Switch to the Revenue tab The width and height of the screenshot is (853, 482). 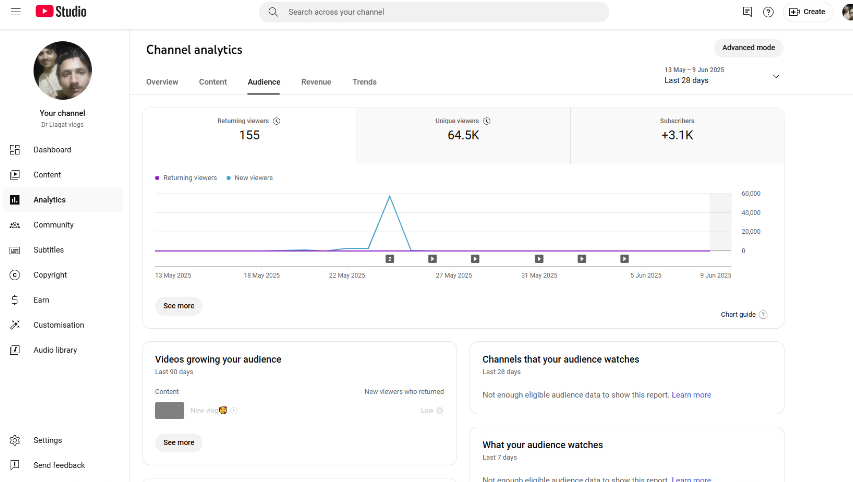(x=316, y=82)
